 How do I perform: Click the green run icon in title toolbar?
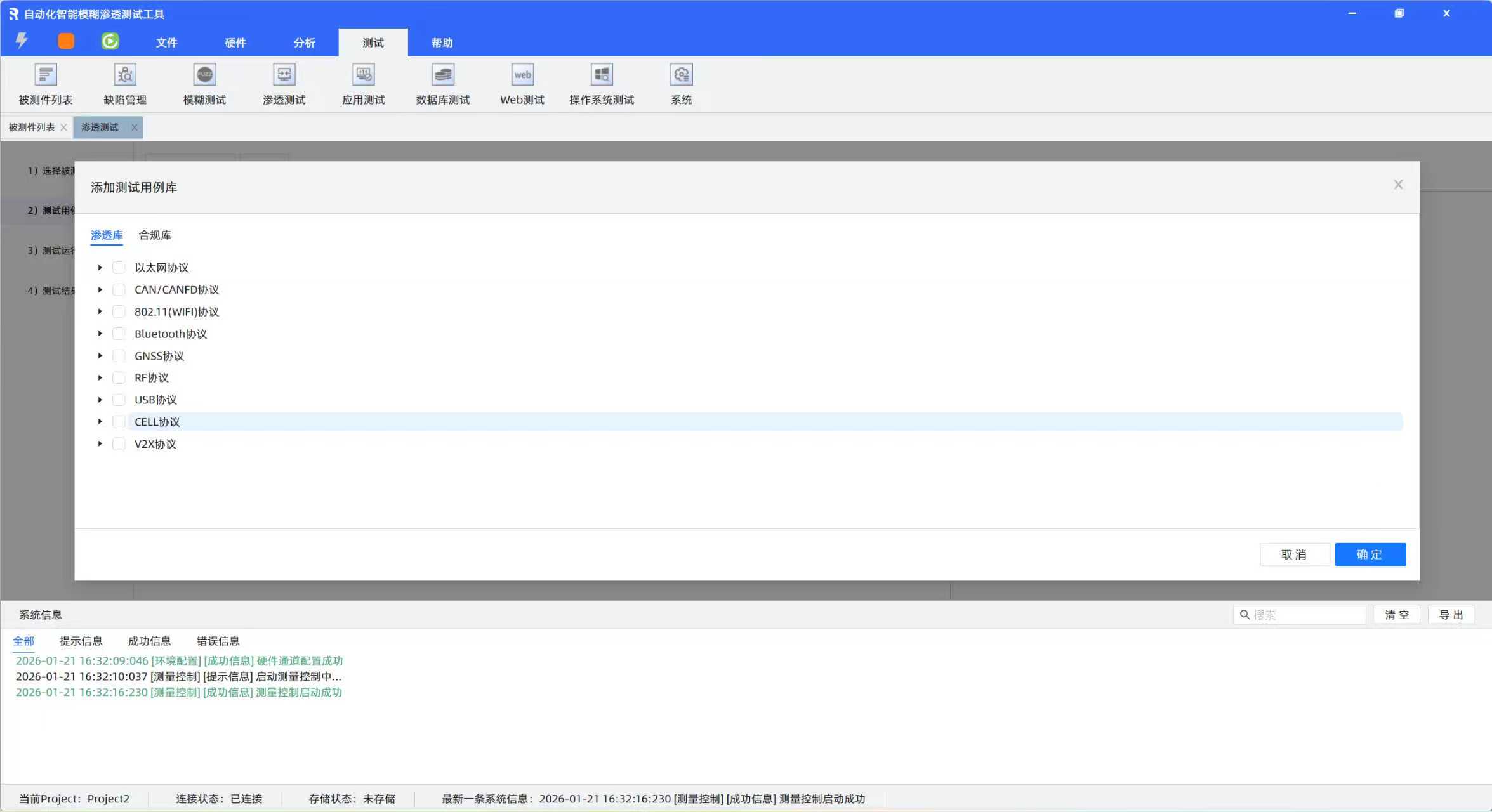tap(110, 41)
